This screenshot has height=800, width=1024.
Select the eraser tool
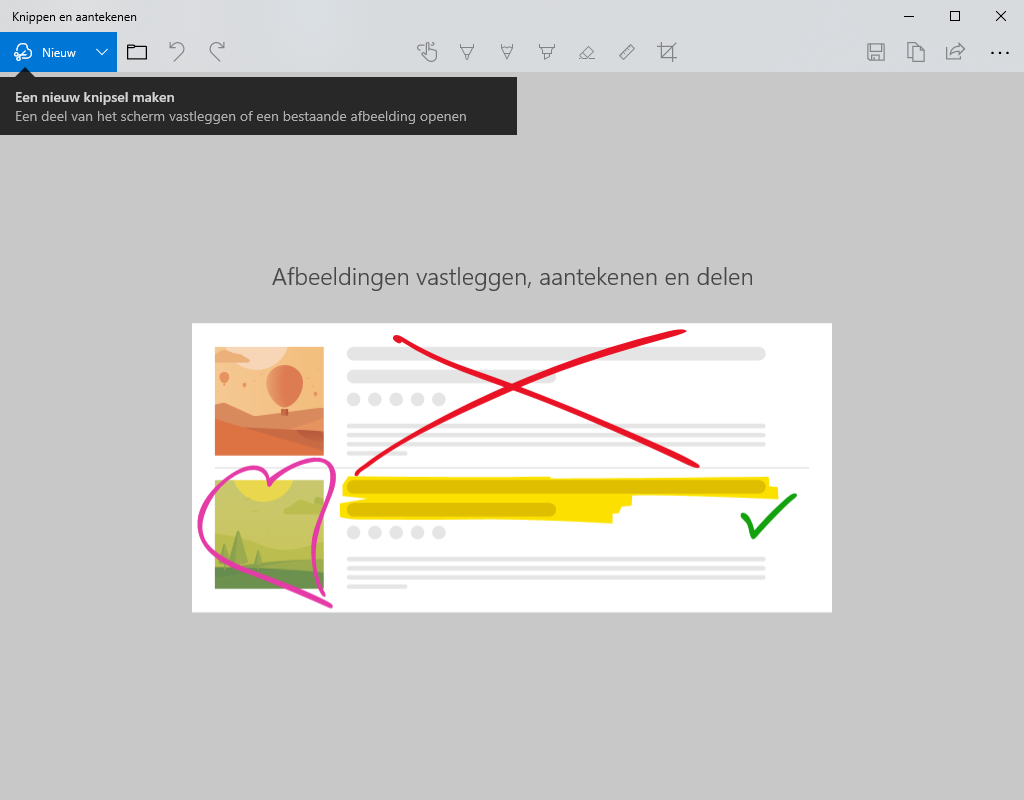(x=586, y=52)
